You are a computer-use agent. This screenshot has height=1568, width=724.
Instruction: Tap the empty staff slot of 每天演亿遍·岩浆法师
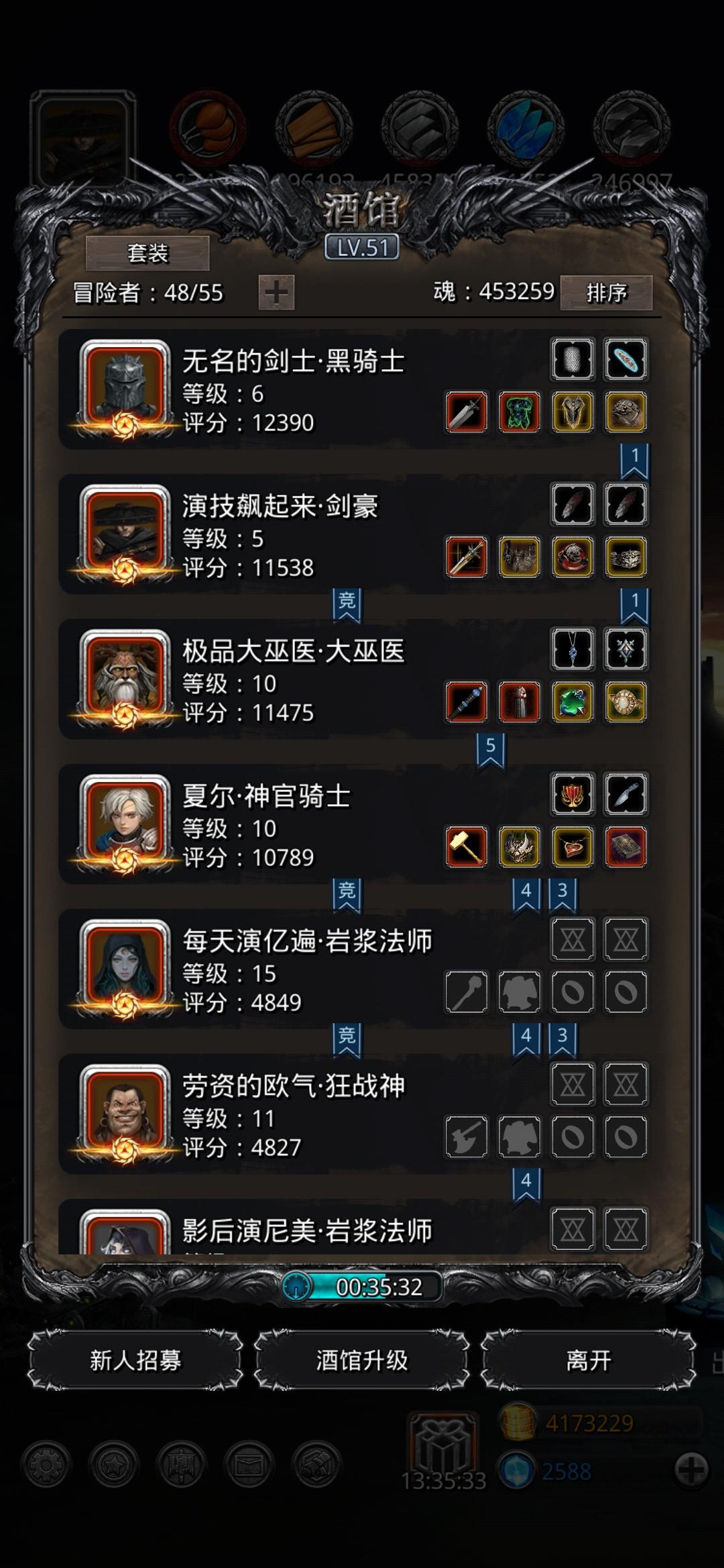point(467,992)
